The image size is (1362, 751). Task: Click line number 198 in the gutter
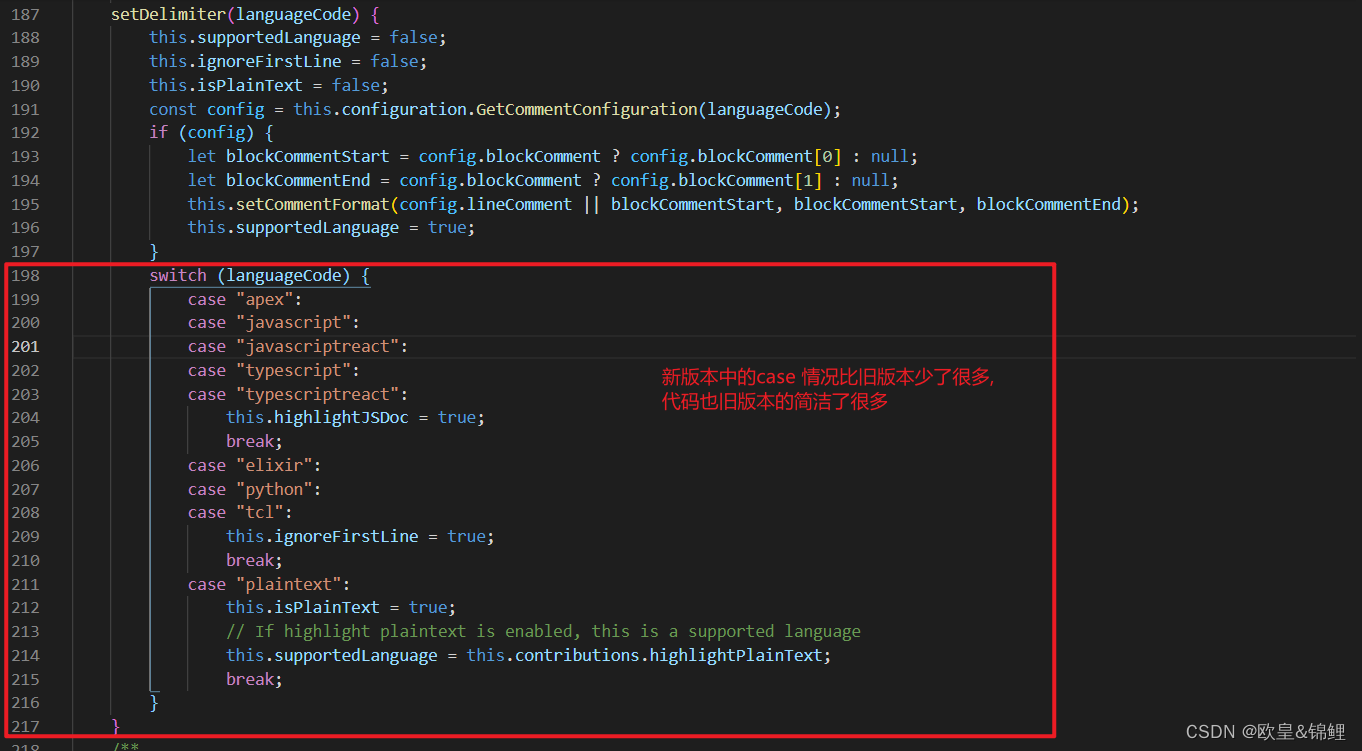(25, 276)
